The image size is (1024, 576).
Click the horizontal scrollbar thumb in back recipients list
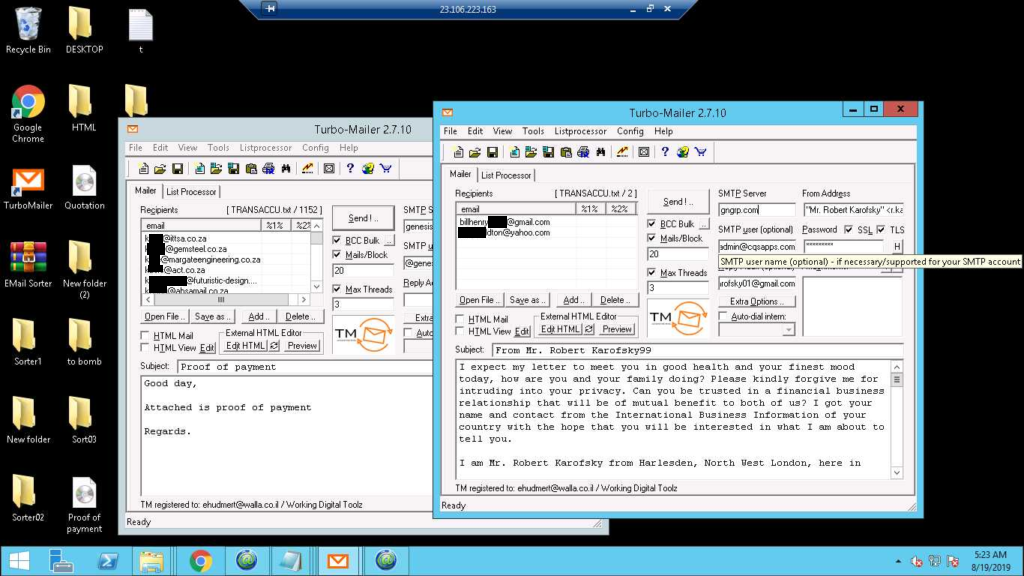[x=221, y=299]
